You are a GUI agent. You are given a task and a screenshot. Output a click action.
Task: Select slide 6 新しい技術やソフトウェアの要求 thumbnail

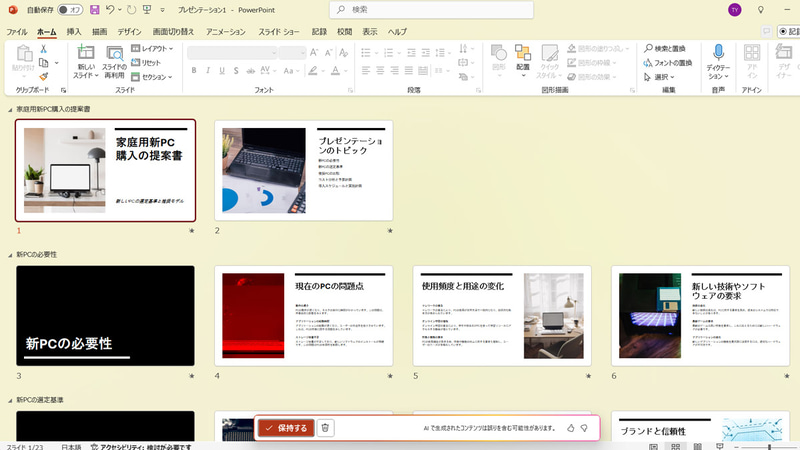[701, 316]
